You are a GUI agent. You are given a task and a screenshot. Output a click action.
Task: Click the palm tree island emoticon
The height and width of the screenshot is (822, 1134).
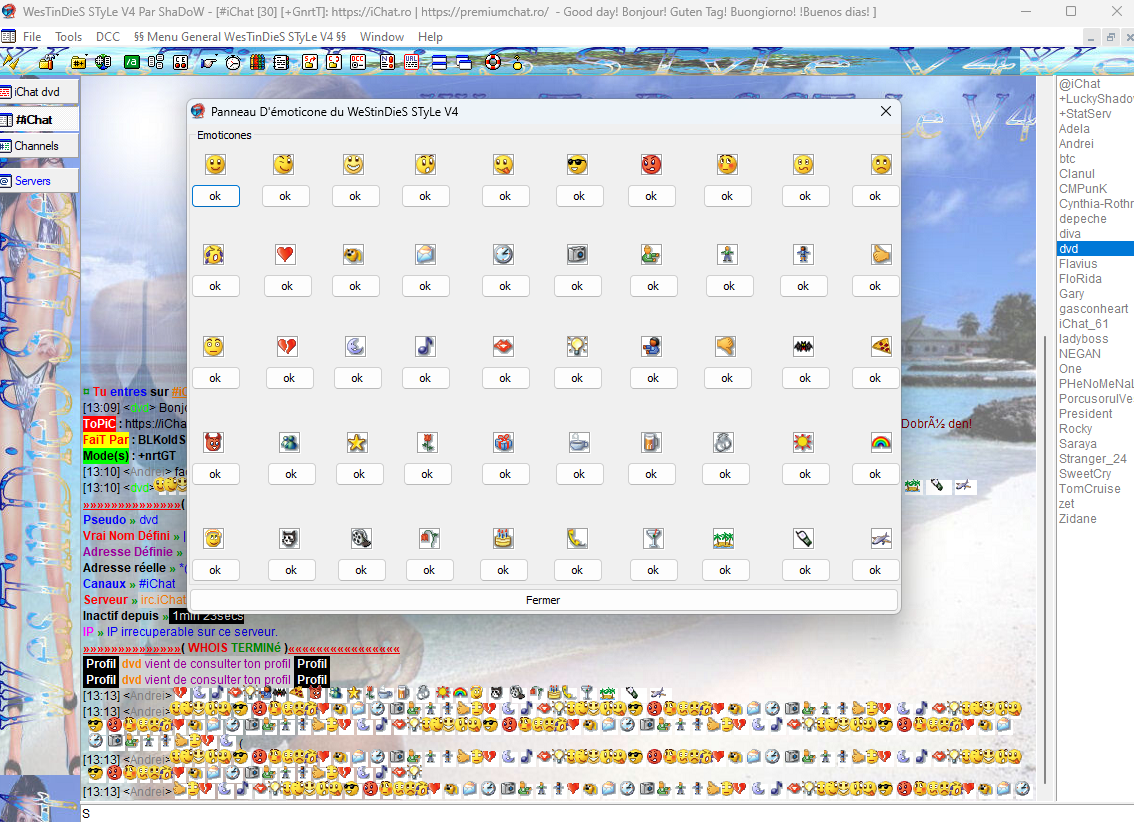coord(723,539)
